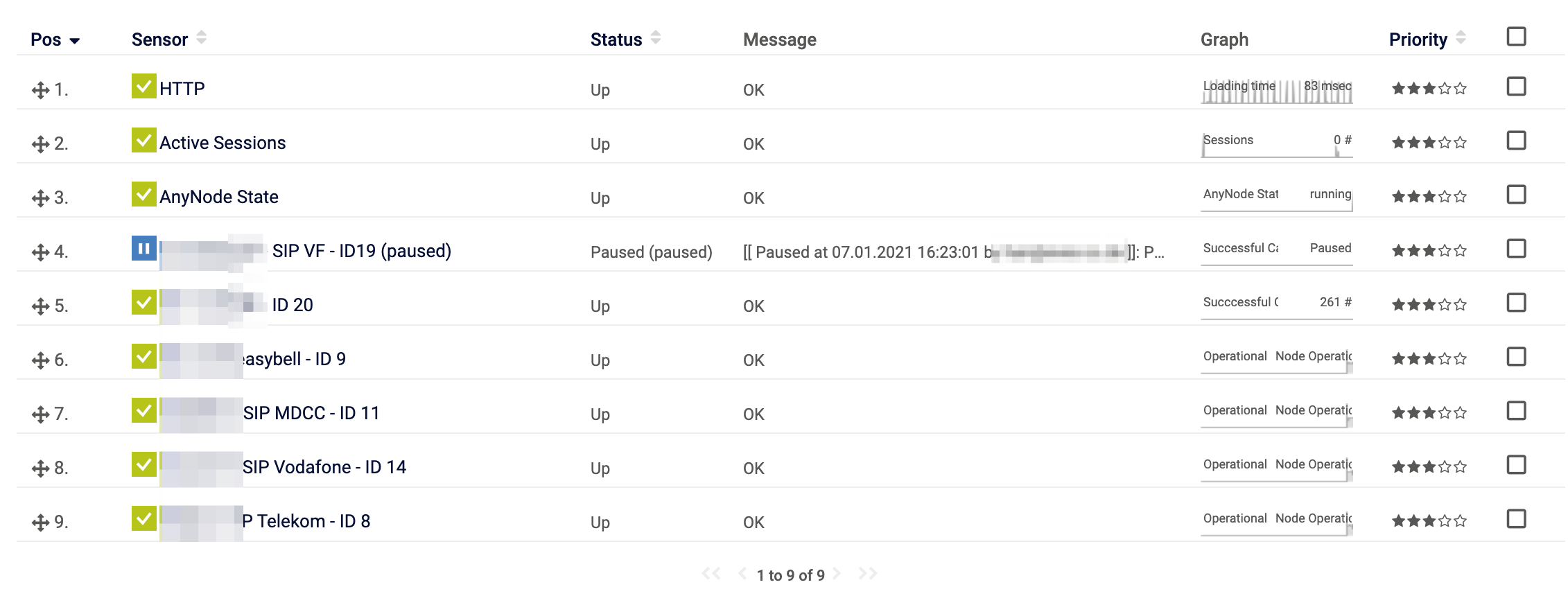Click the green check icon beside SIP Vodafone
Image resolution: width=1568 pixels, height=614 pixels.
pyautogui.click(x=143, y=465)
